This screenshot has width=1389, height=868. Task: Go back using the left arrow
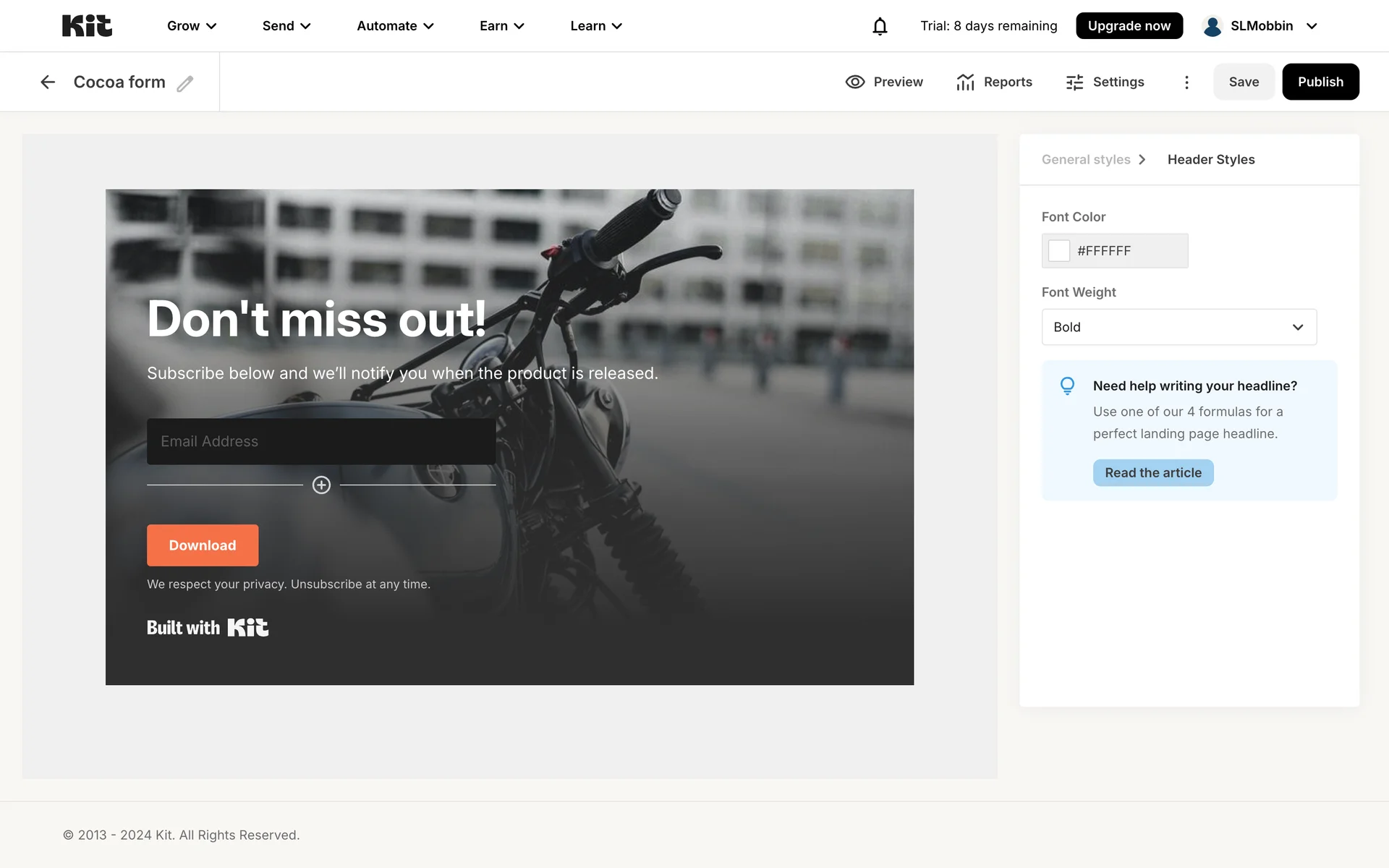(x=48, y=82)
